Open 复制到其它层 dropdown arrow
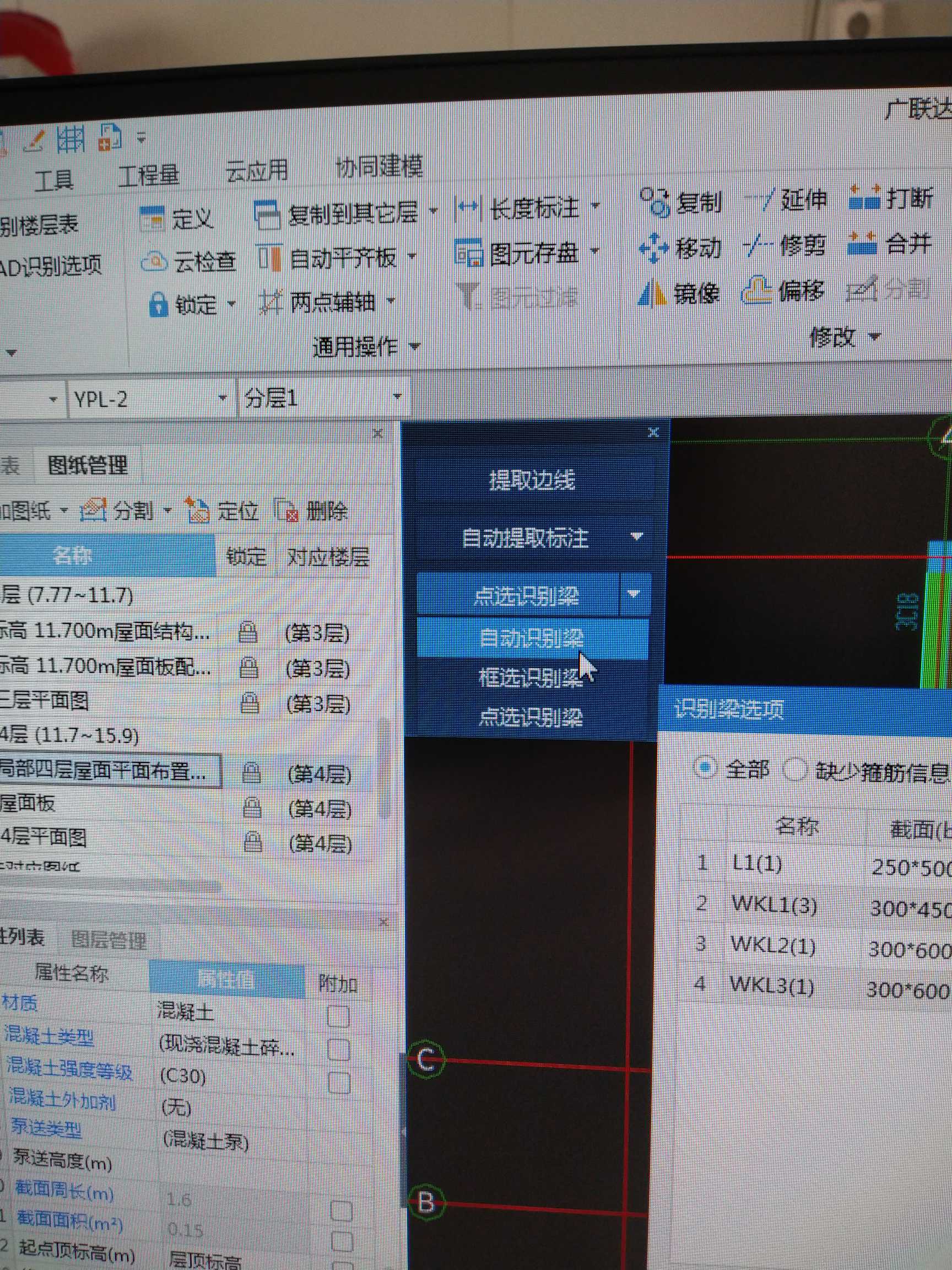The height and width of the screenshot is (1270, 952). [433, 211]
